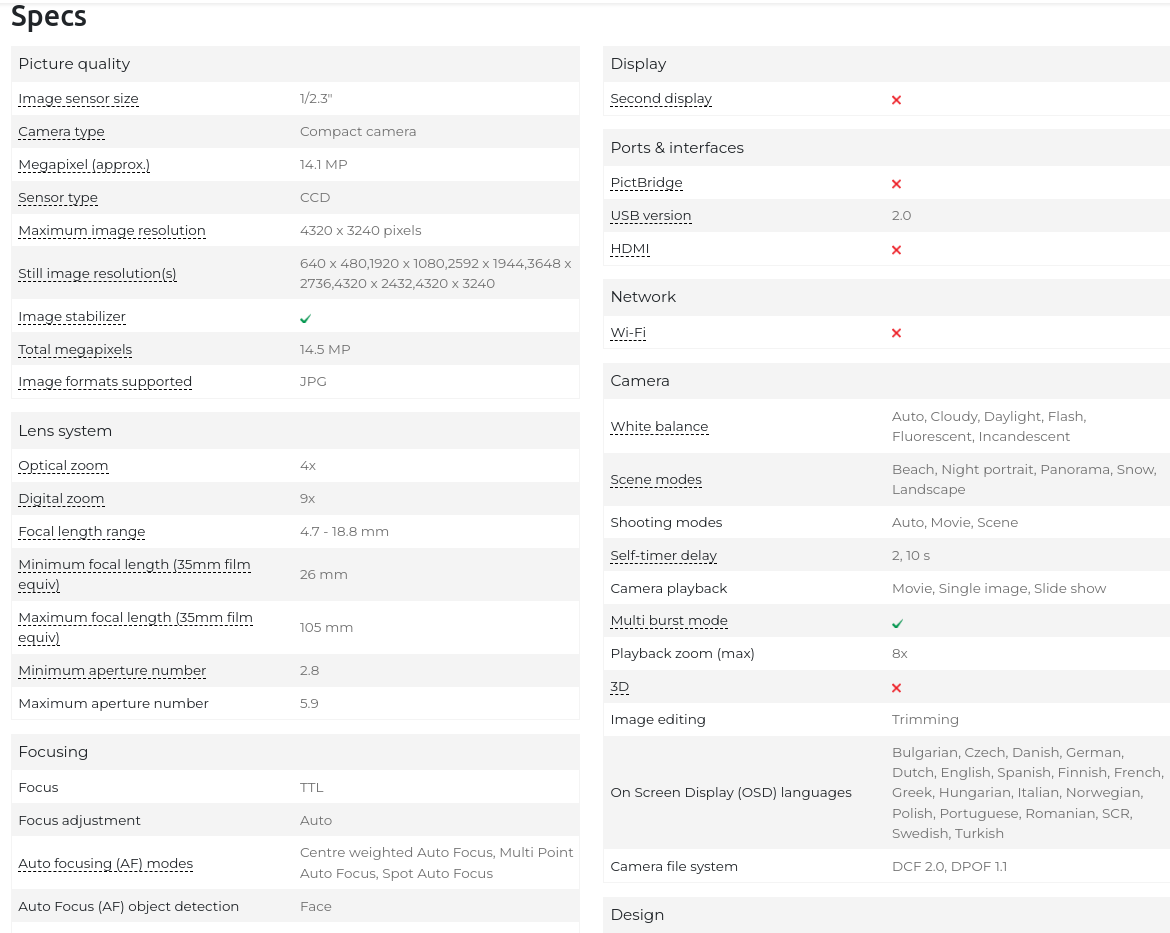This screenshot has width=1170, height=933.
Task: Click the red X beside PictBridge
Action: (x=896, y=184)
